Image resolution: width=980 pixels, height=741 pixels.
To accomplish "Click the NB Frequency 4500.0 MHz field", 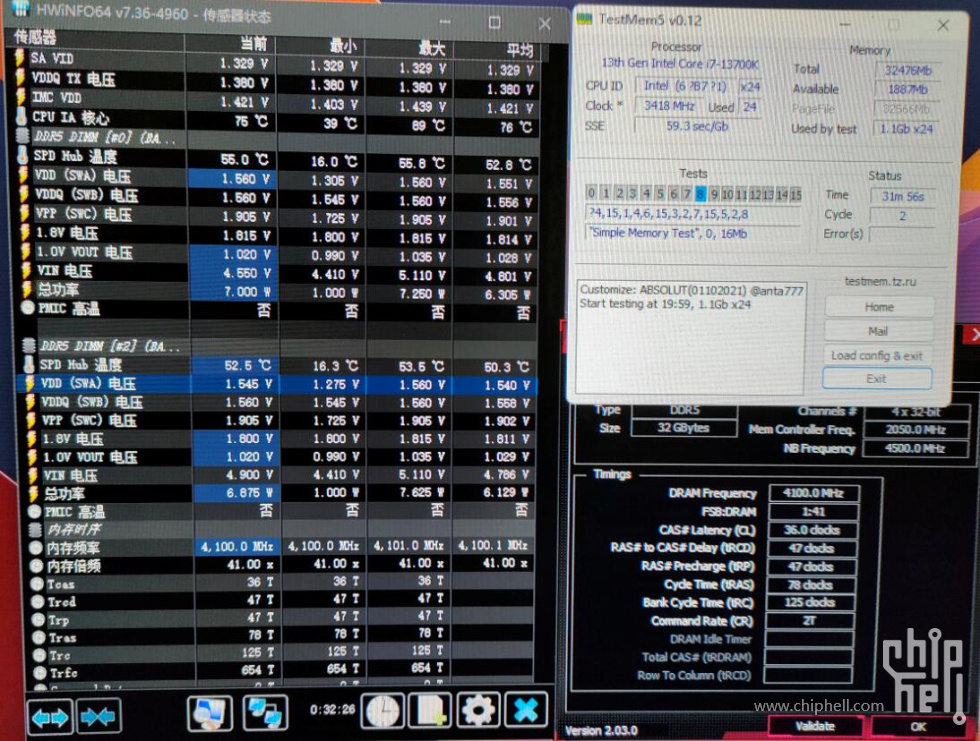I will pyautogui.click(x=914, y=448).
